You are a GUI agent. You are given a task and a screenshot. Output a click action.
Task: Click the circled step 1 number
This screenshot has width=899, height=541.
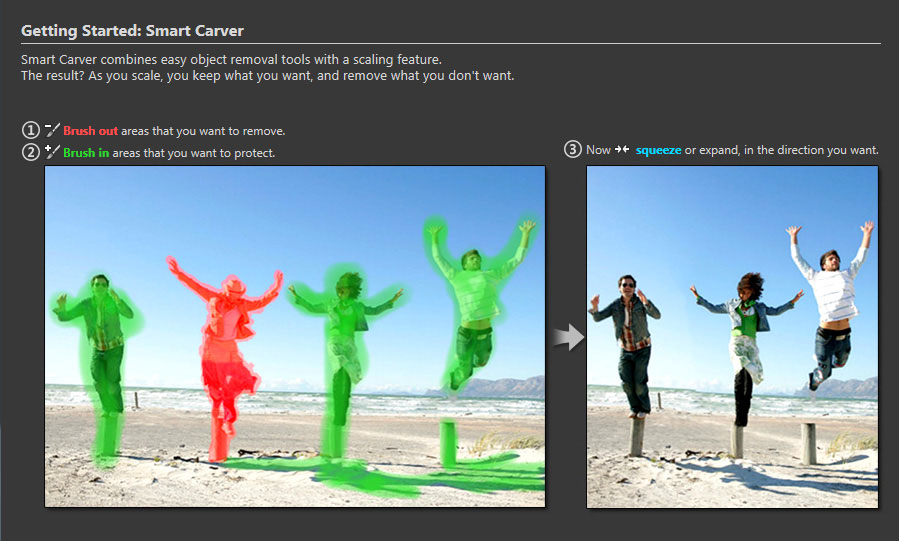(30, 131)
